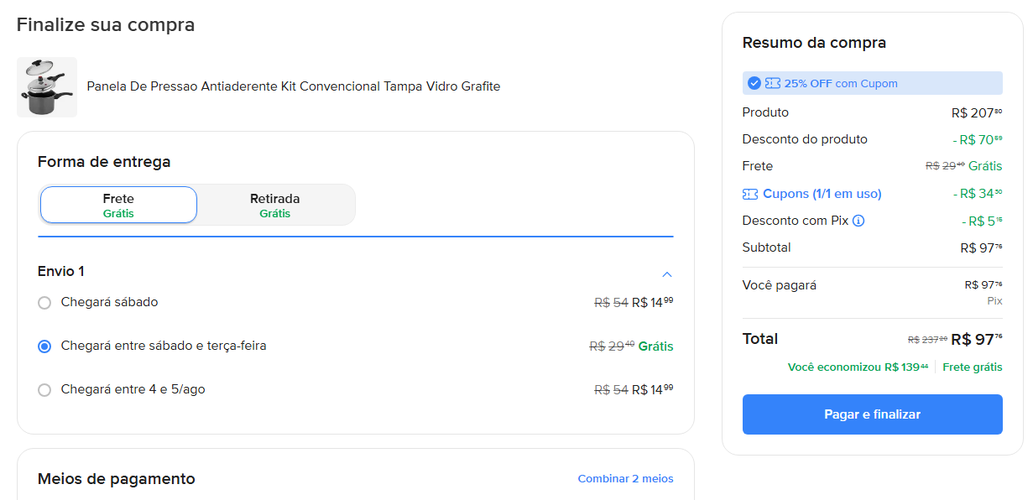The width and height of the screenshot is (1033, 500).
Task: Click the Pagar e finalizar button
Action: point(872,414)
